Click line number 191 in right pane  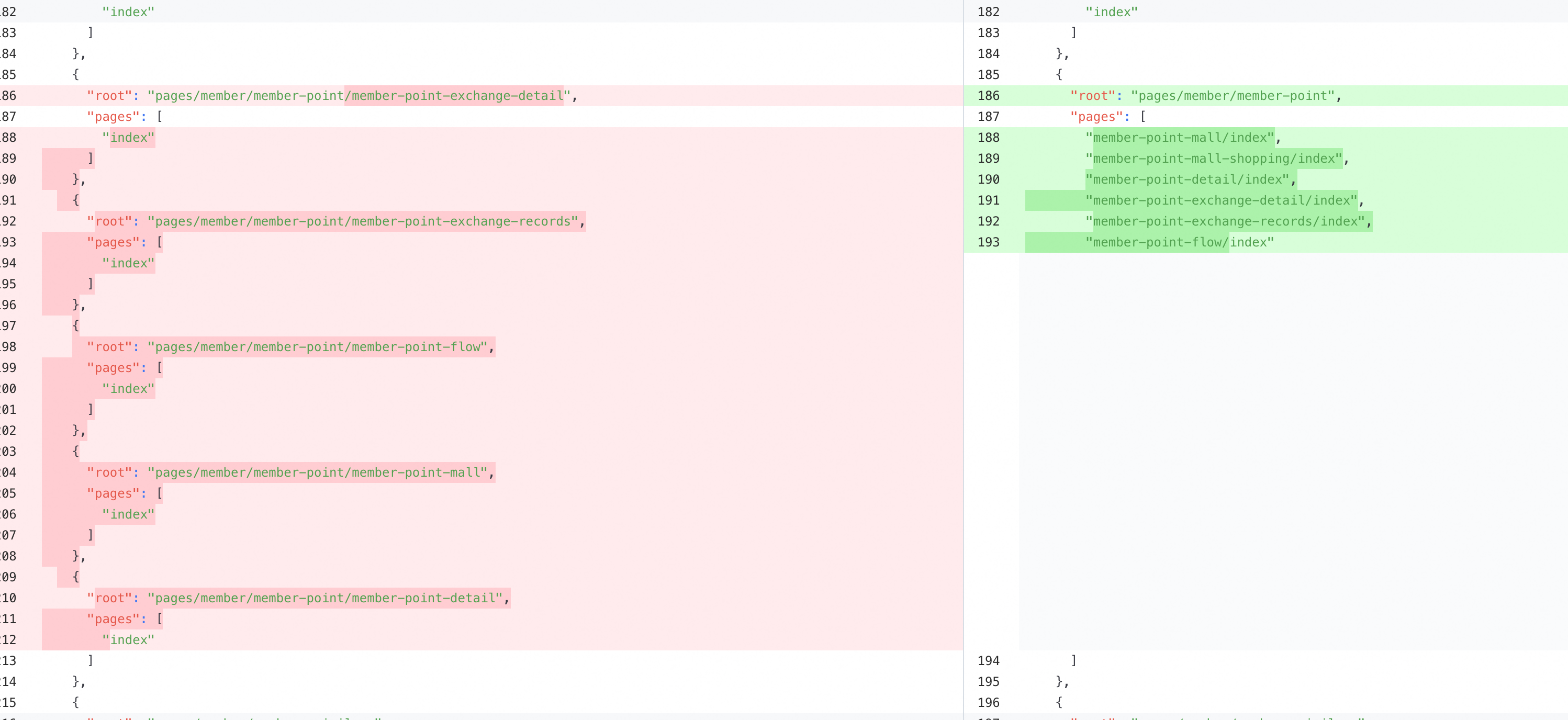988,200
